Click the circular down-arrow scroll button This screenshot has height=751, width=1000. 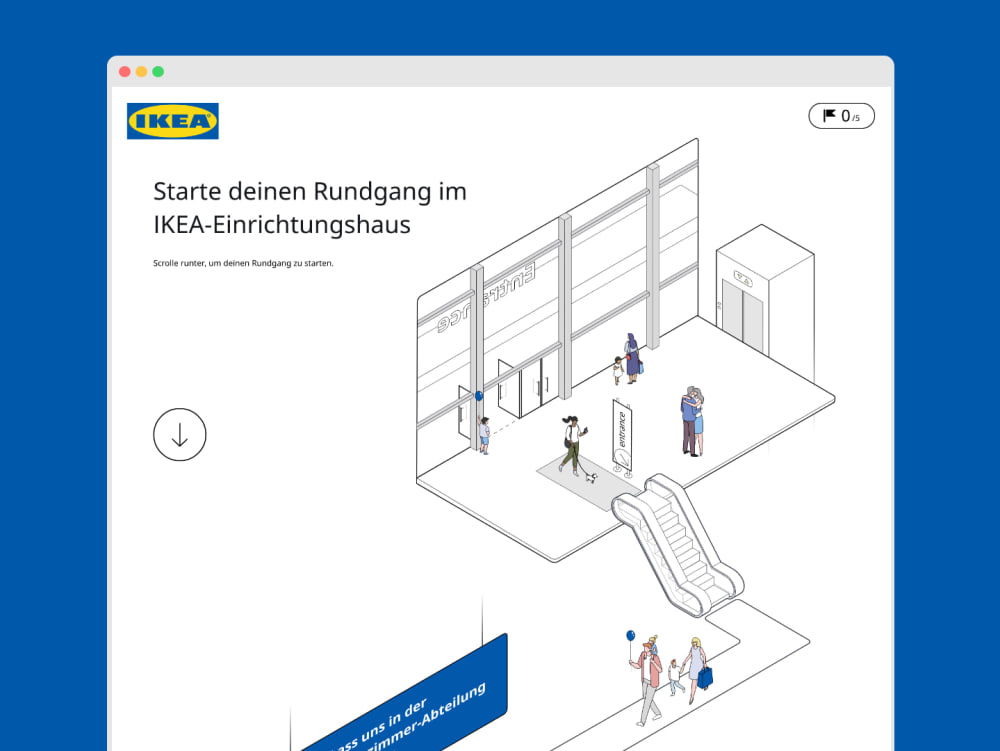(180, 435)
